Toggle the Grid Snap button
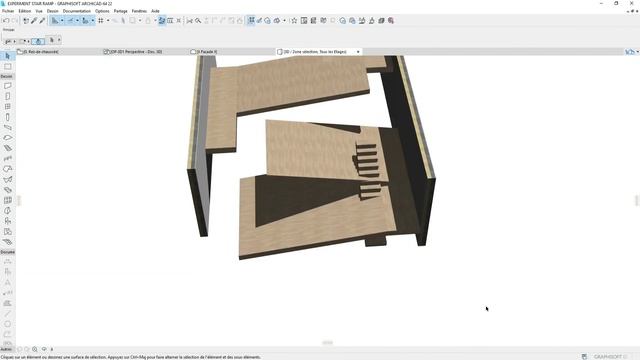The height and width of the screenshot is (360, 640). [101, 20]
